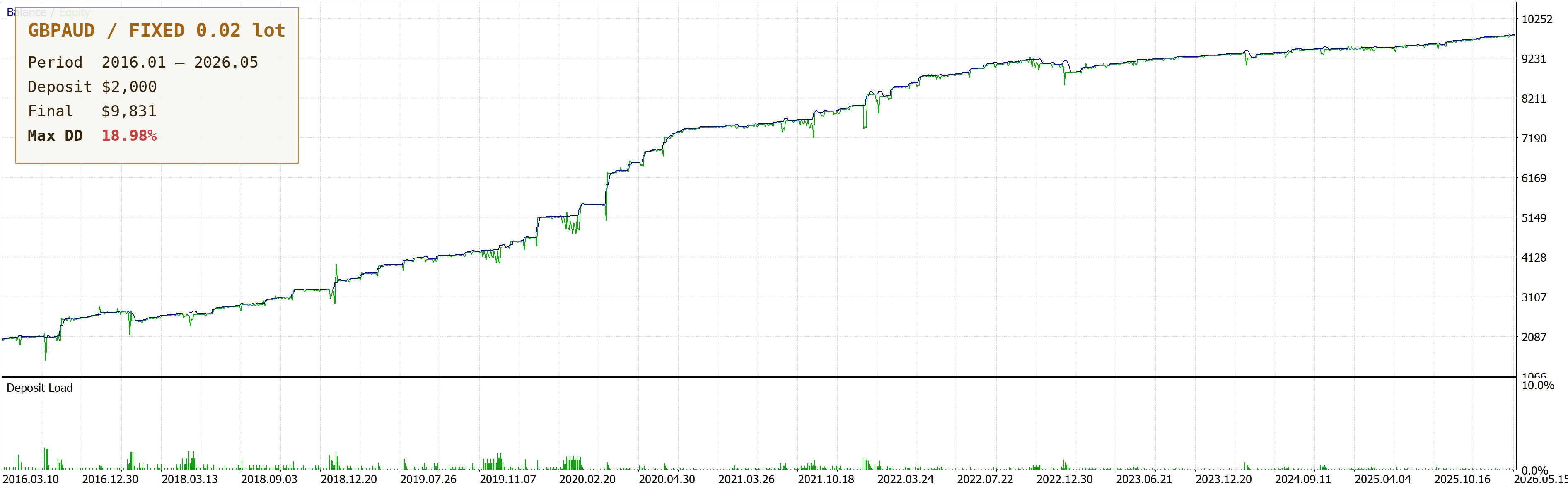Click the Final $9,831 line
The height and width of the screenshot is (487, 1568).
click(x=92, y=111)
